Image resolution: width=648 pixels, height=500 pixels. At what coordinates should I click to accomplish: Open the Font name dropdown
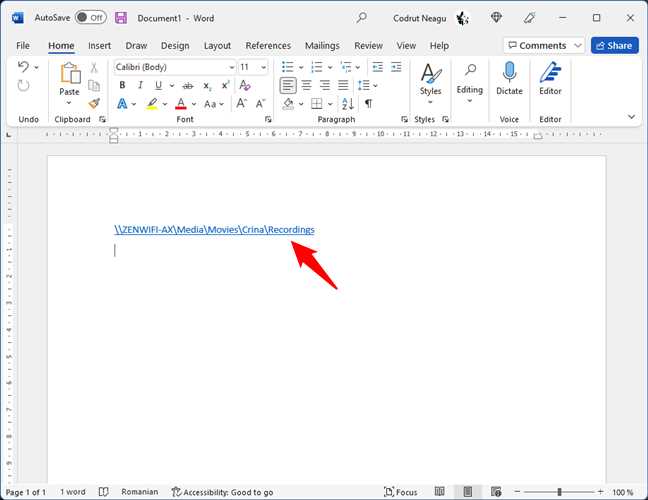[231, 67]
